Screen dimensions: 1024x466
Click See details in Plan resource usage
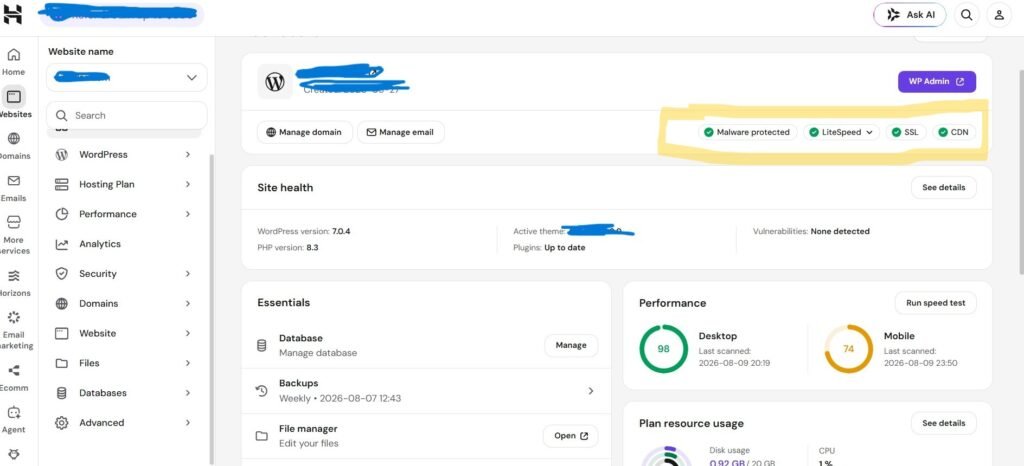[943, 423]
